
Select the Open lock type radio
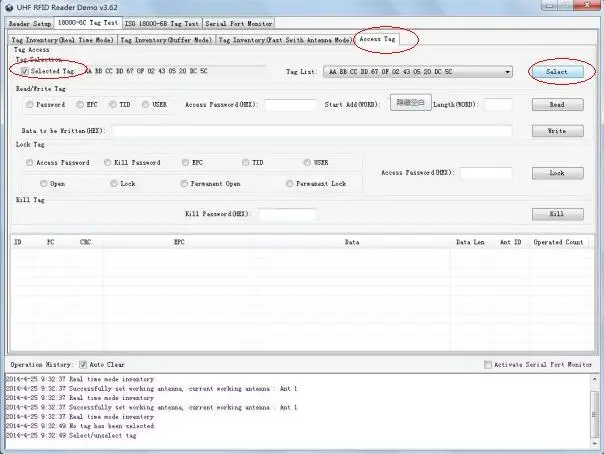pos(44,184)
